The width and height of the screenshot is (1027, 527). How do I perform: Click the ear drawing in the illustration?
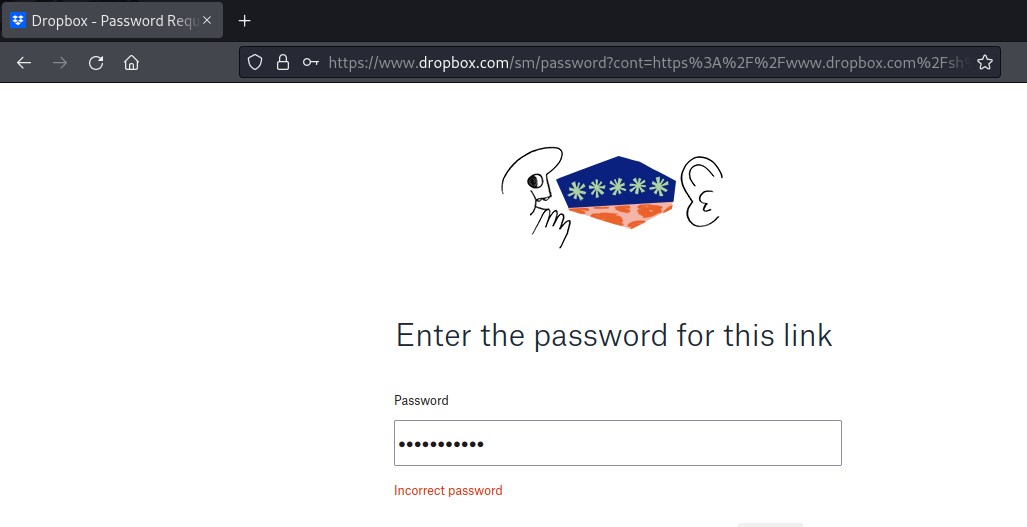pyautogui.click(x=701, y=192)
